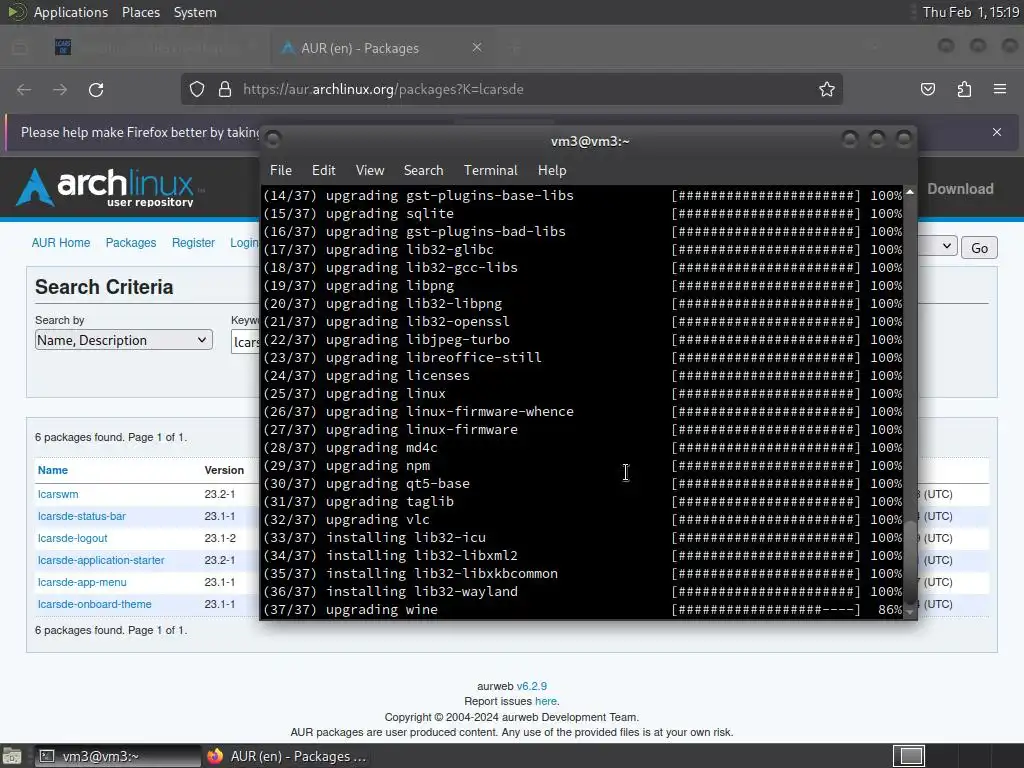Open the Firefox hamburger application menu

(x=1000, y=89)
